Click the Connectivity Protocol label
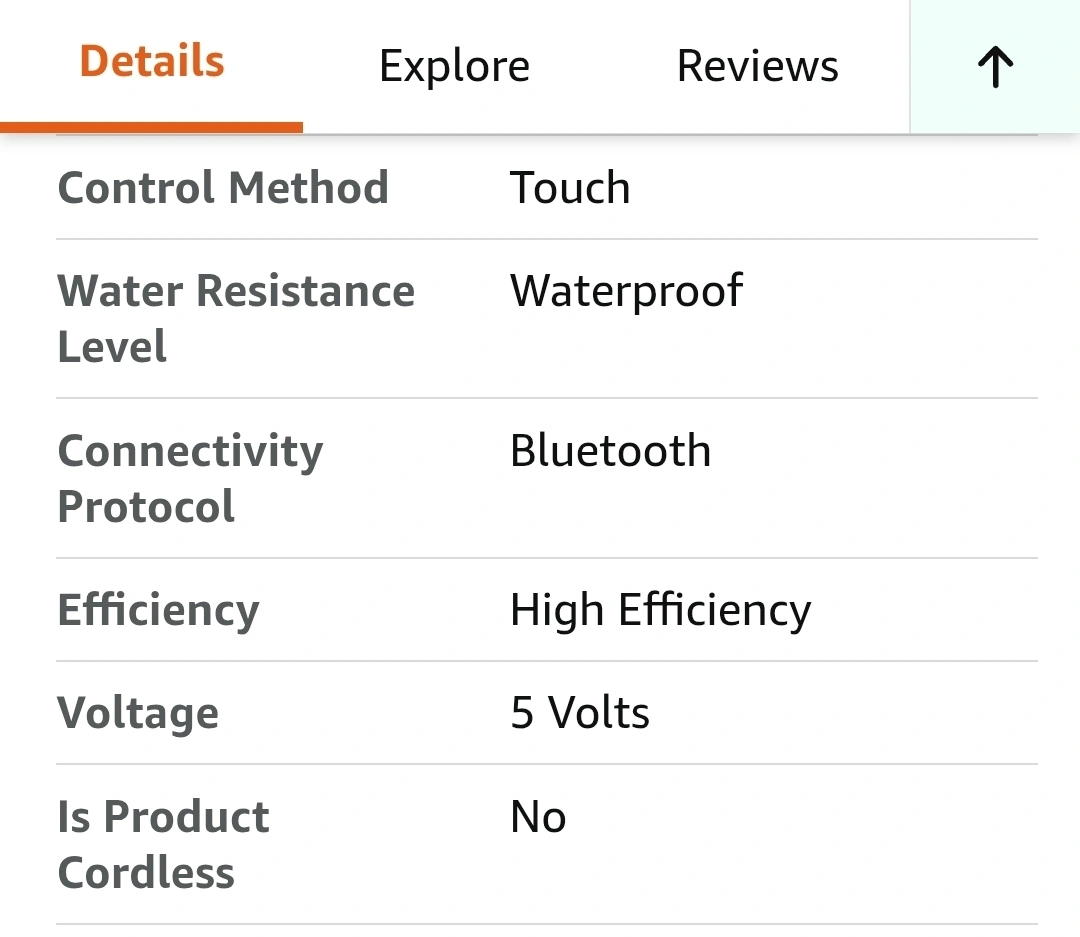1080x937 pixels. [190, 478]
